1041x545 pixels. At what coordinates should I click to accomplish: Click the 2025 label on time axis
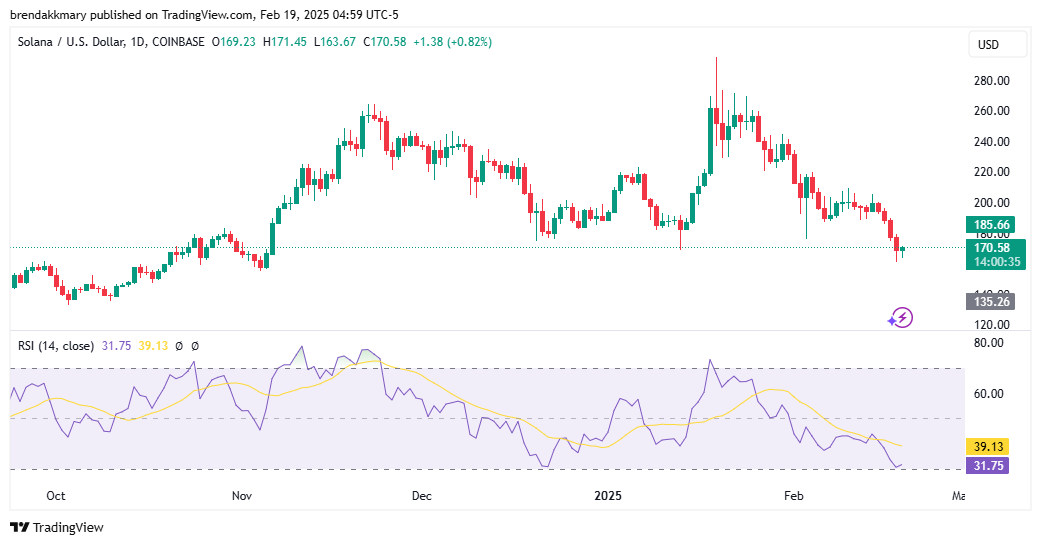608,495
